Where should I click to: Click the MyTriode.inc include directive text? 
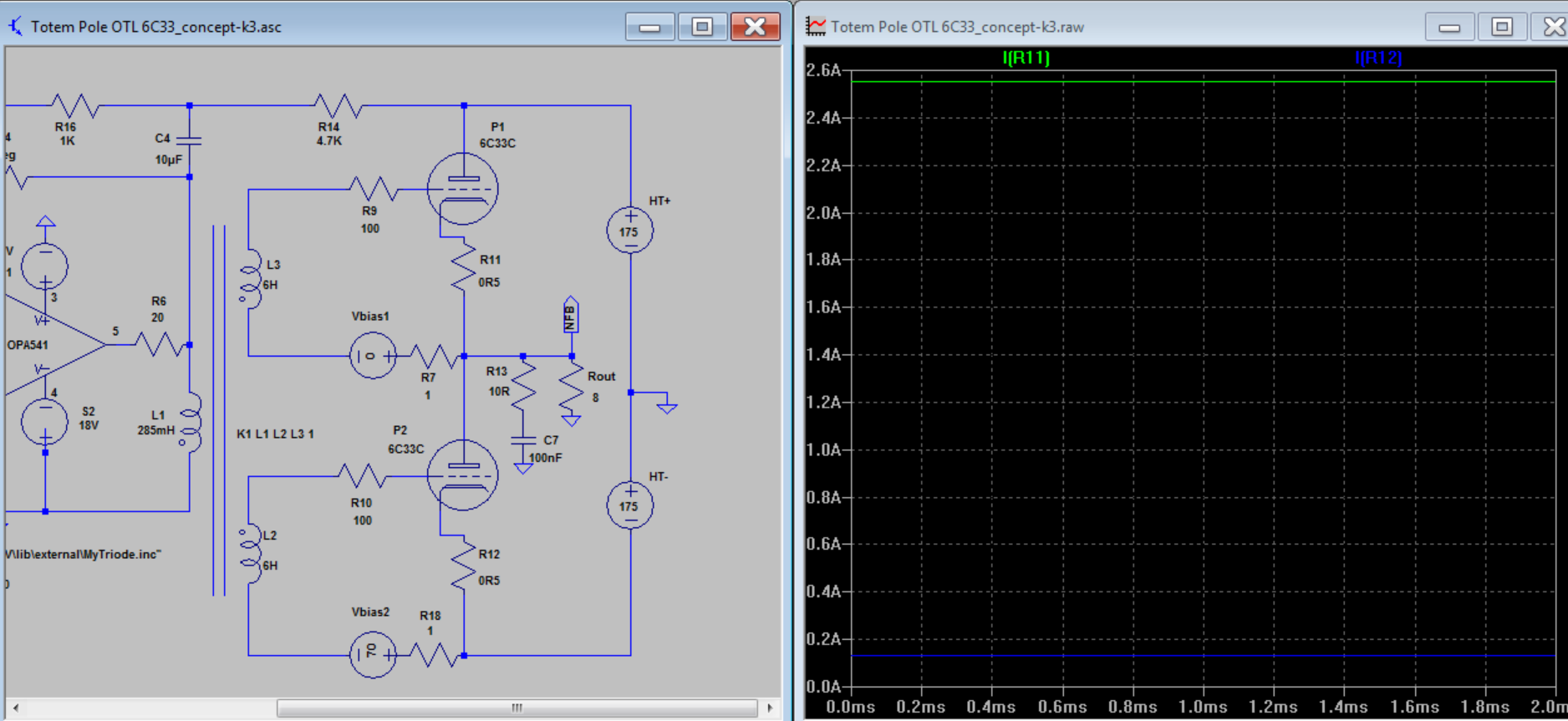tap(82, 554)
